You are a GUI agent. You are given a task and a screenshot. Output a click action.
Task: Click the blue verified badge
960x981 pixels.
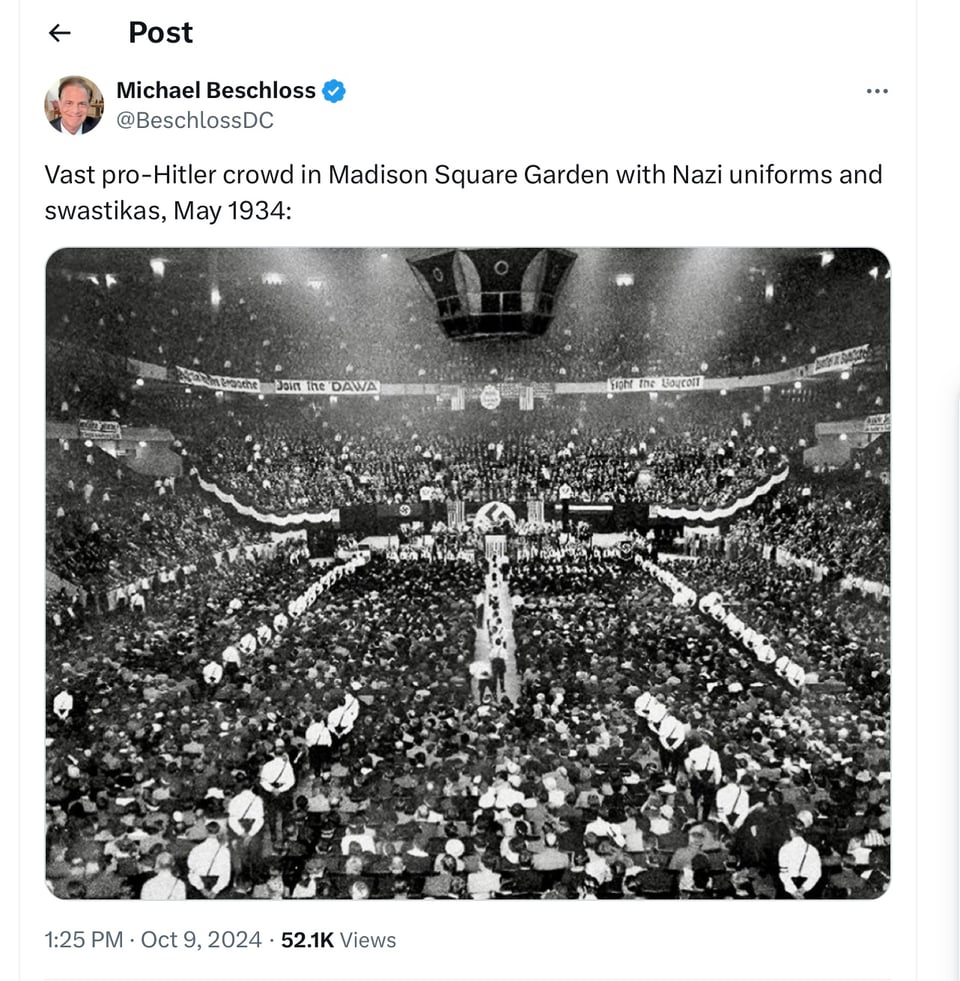click(334, 91)
